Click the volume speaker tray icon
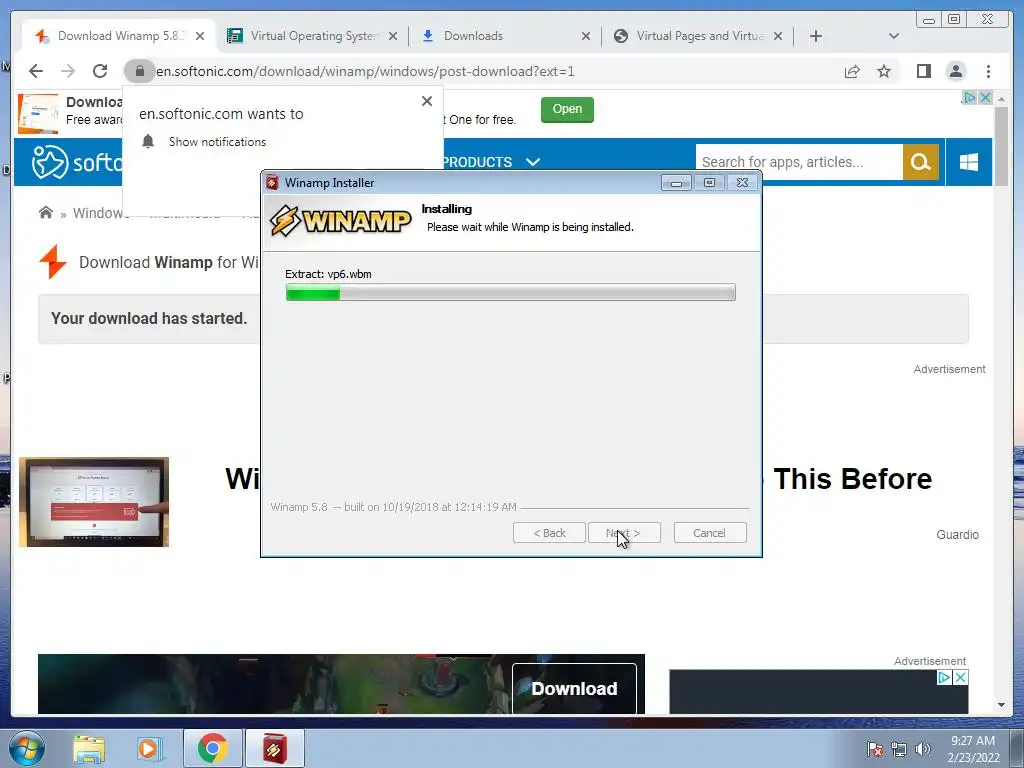This screenshot has width=1024, height=768. [x=922, y=749]
